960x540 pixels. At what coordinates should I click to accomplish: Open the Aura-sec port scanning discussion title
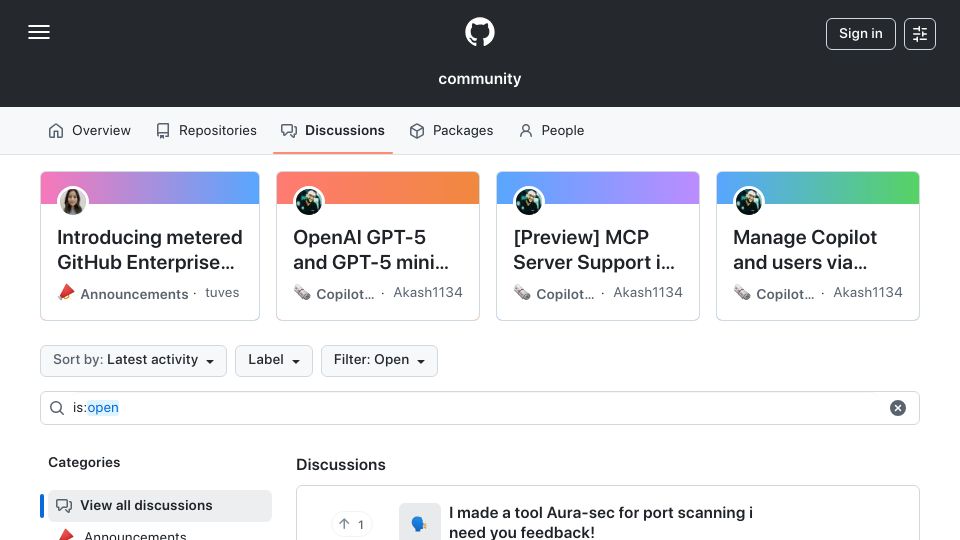point(601,522)
